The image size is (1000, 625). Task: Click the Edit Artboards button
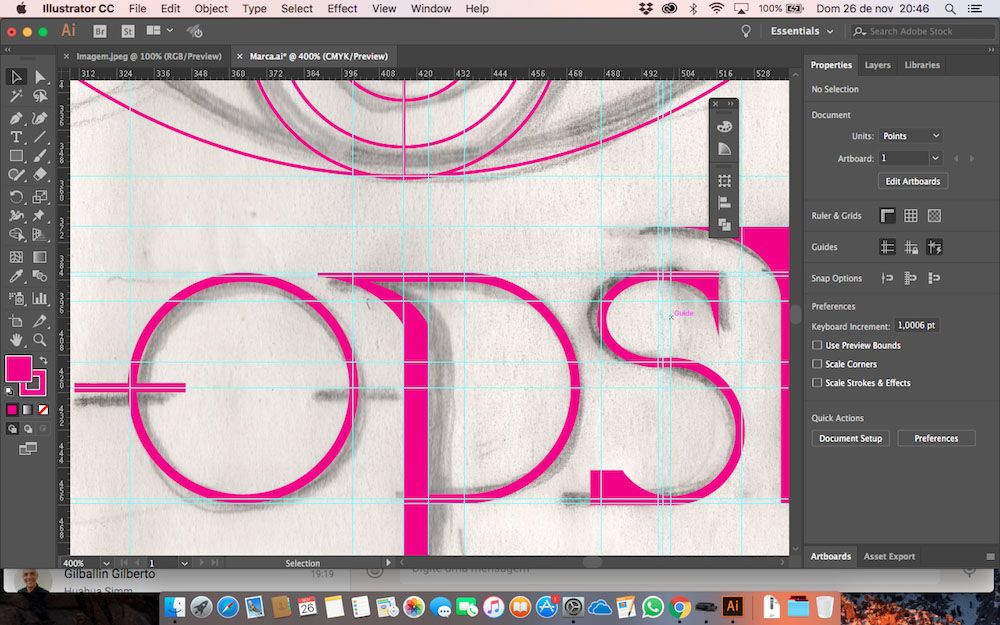click(912, 181)
